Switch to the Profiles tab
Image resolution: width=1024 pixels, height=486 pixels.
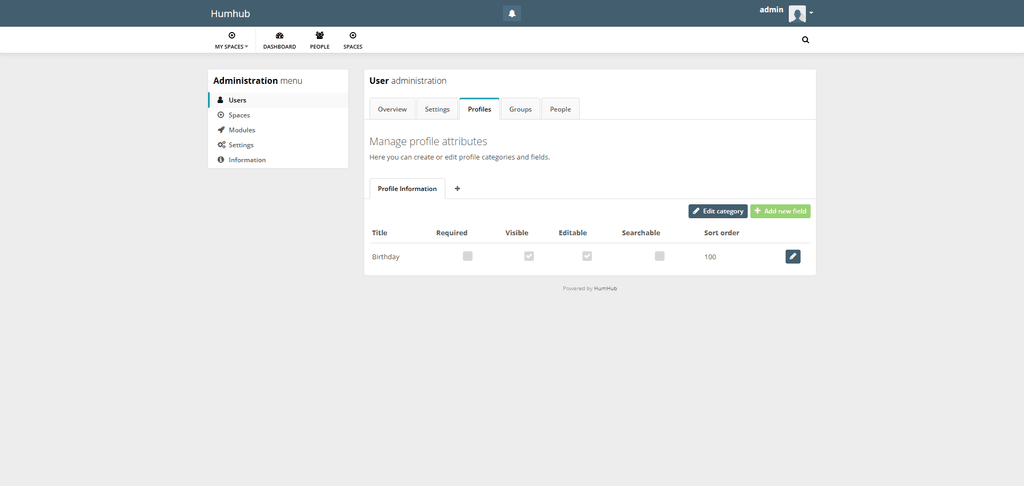click(x=479, y=109)
